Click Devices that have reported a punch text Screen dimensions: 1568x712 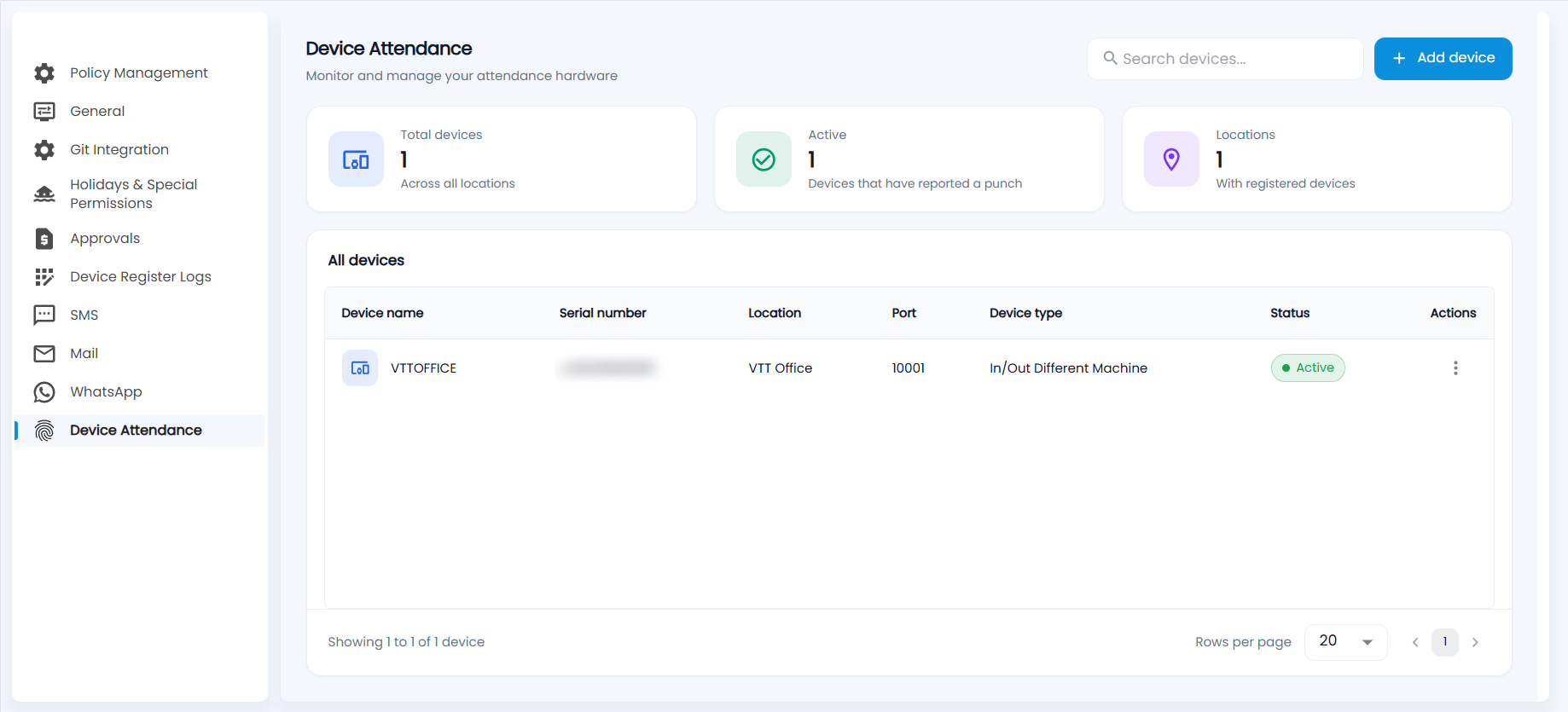[915, 183]
